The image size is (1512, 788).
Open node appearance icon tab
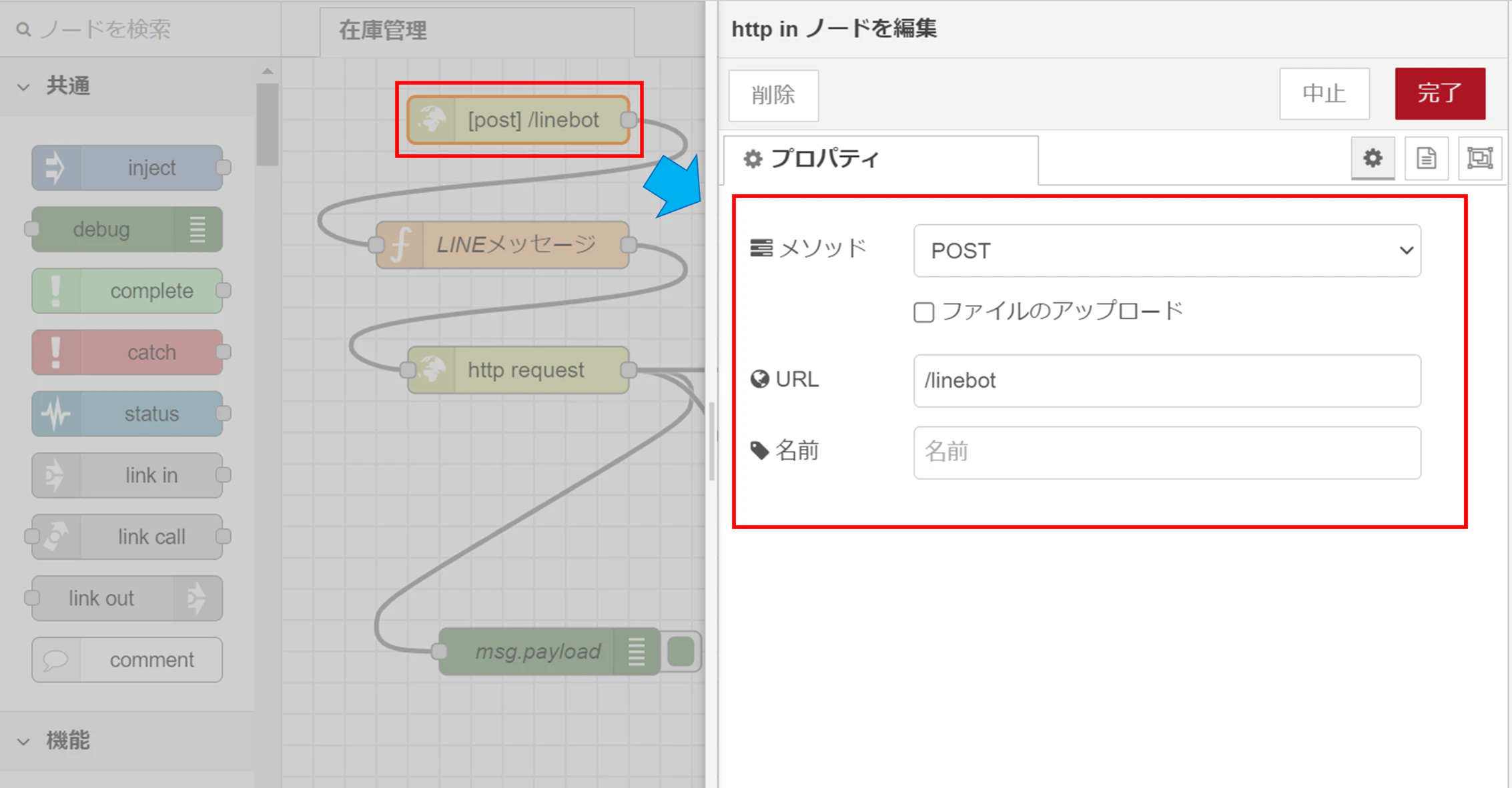[x=1479, y=158]
